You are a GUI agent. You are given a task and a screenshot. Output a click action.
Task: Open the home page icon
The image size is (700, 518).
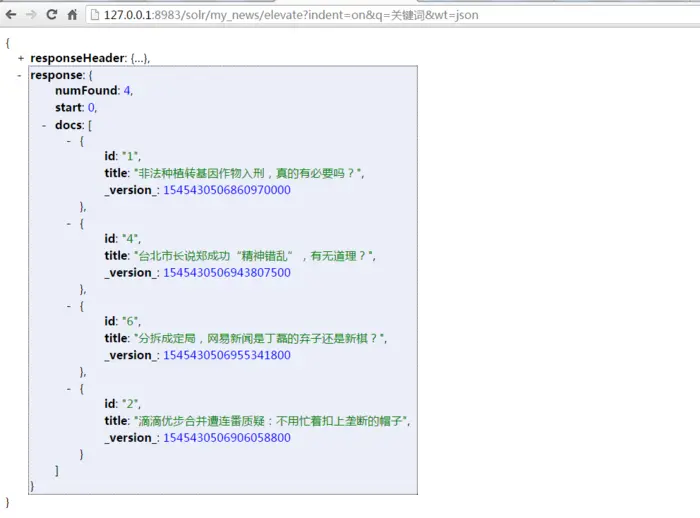[x=72, y=15]
